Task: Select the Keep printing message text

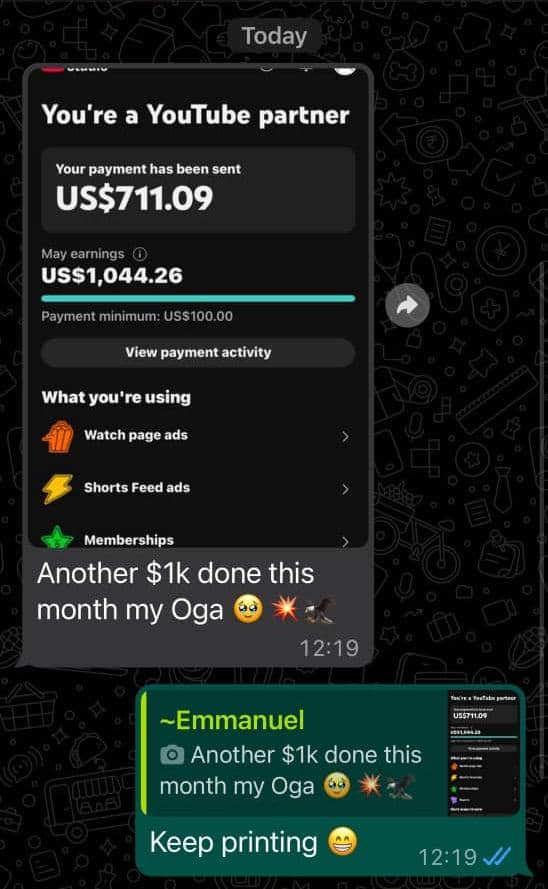Action: click(x=233, y=843)
